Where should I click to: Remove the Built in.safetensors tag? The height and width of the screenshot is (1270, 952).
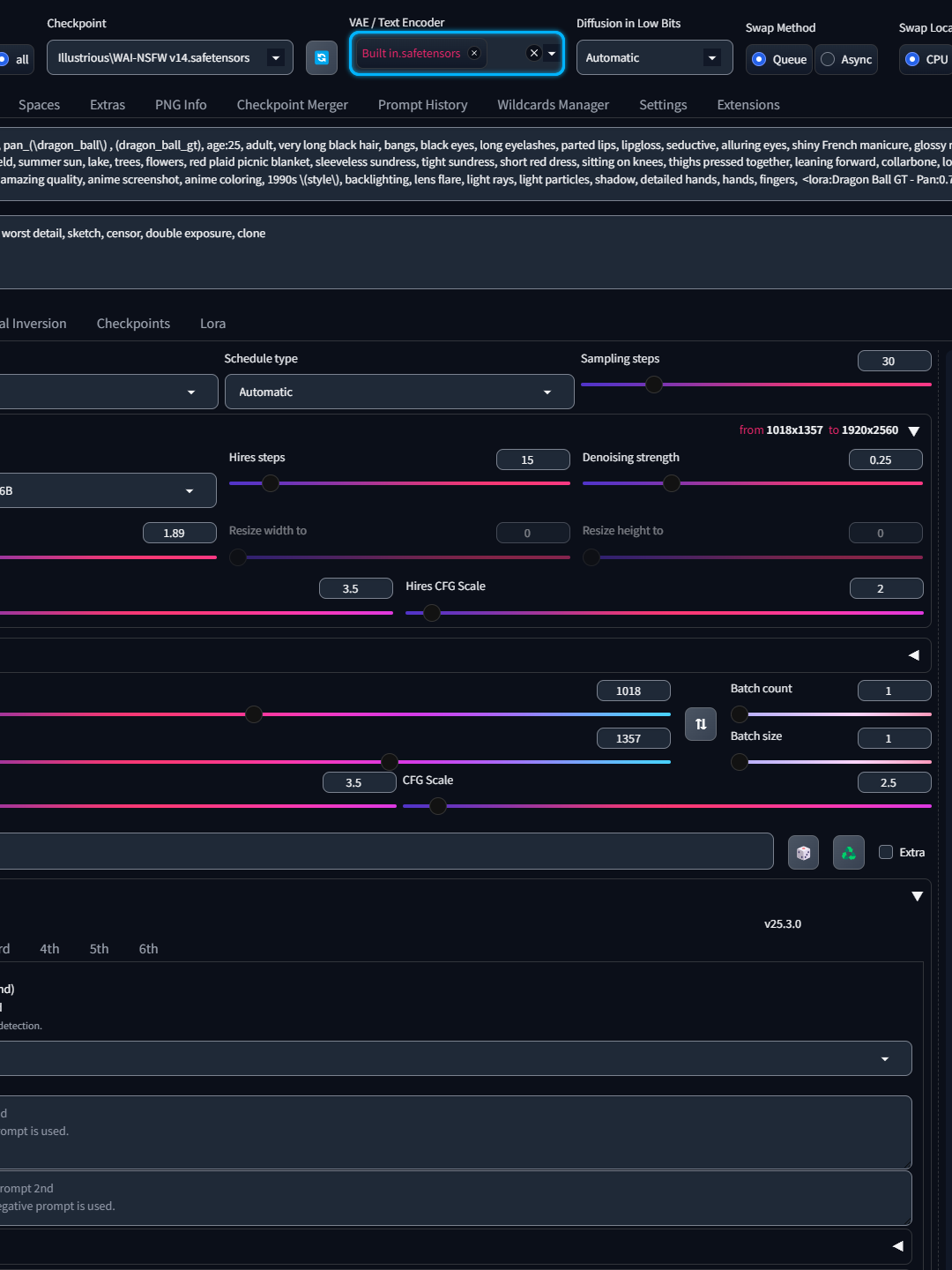[x=474, y=53]
